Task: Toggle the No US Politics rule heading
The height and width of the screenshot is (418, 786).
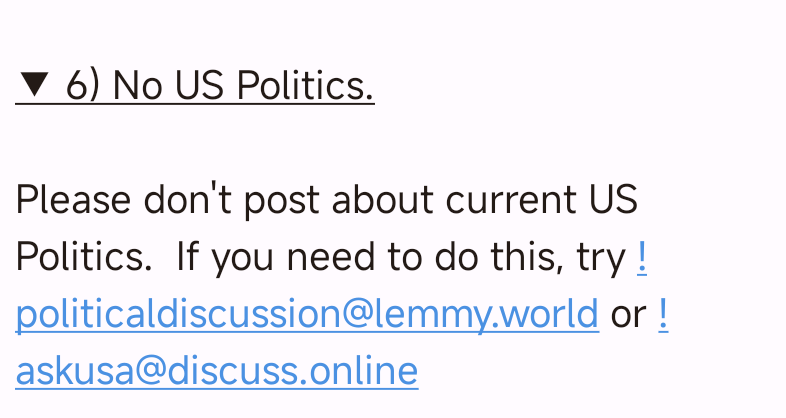Action: [195, 87]
